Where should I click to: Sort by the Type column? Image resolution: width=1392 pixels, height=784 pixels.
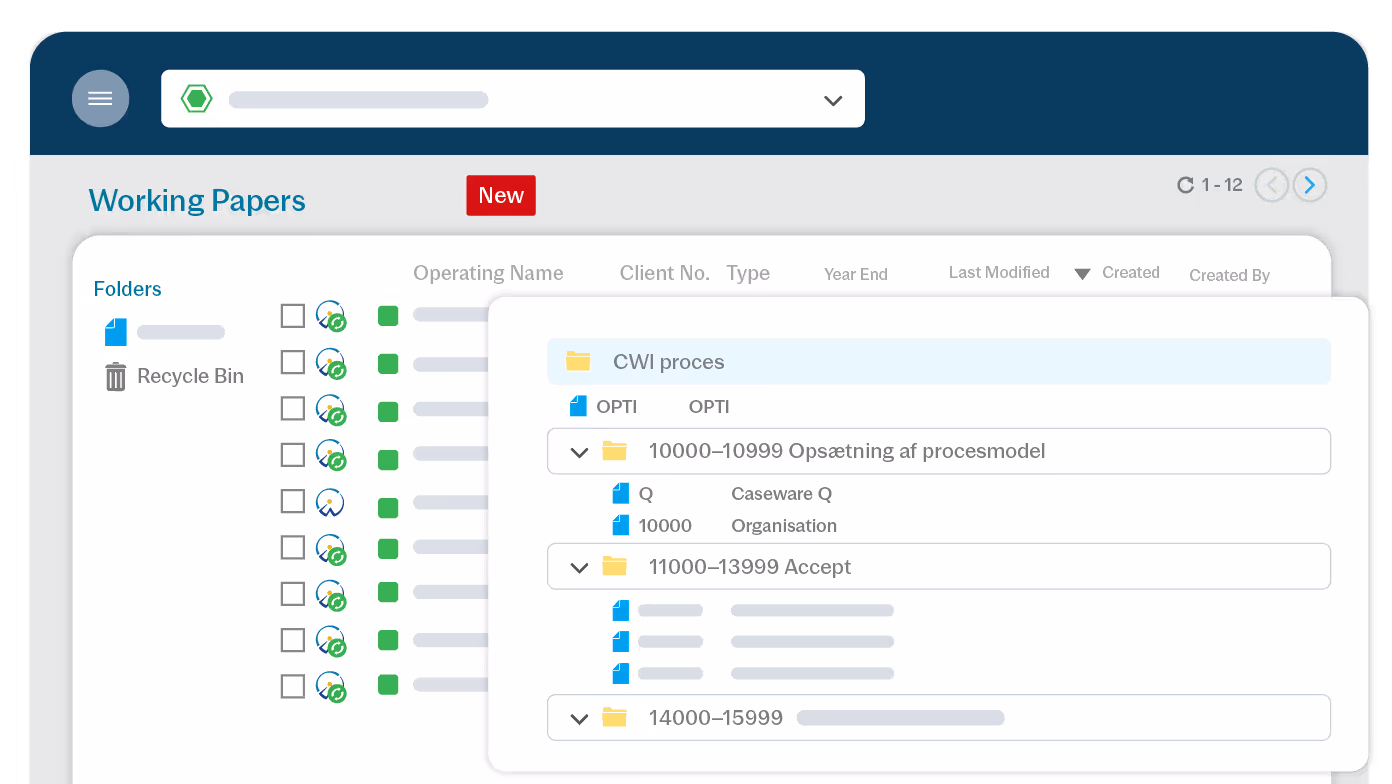click(748, 273)
